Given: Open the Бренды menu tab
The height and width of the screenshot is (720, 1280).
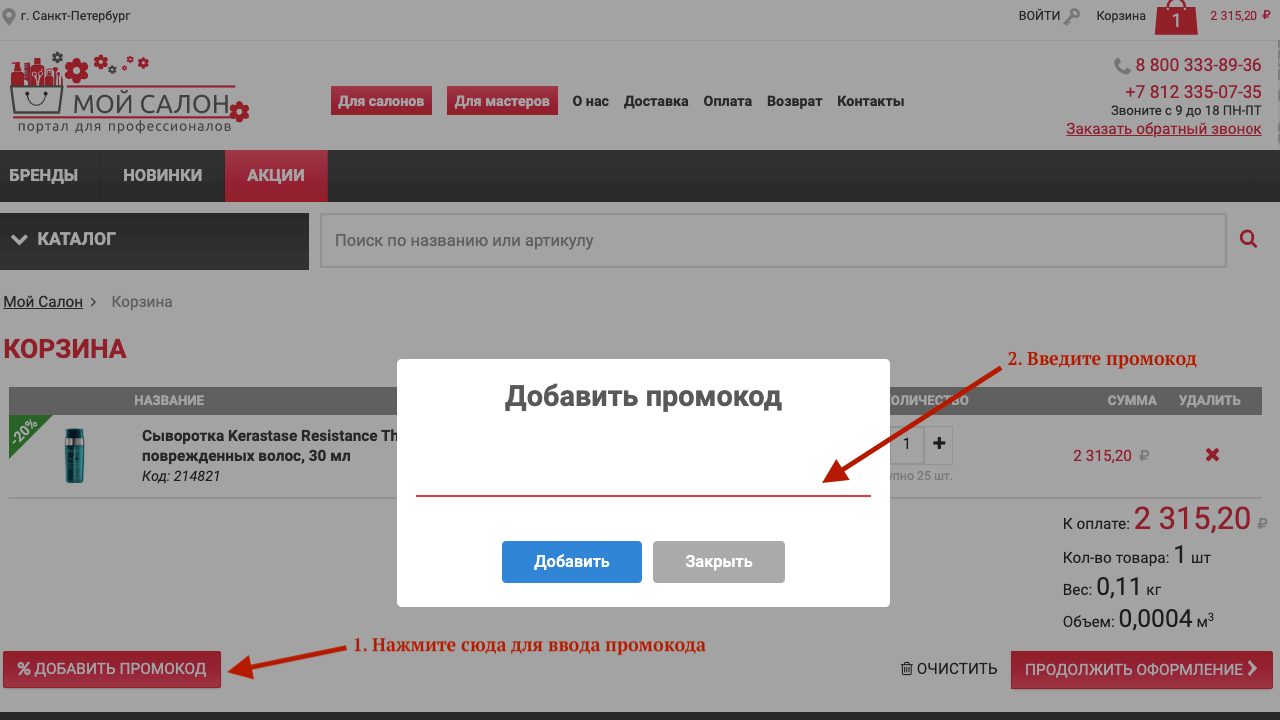Looking at the screenshot, I should point(44,176).
